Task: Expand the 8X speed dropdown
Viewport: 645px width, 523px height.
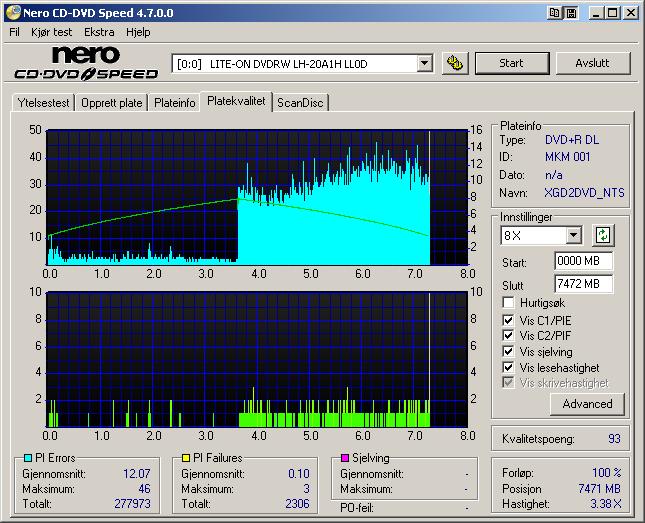Action: [x=573, y=235]
